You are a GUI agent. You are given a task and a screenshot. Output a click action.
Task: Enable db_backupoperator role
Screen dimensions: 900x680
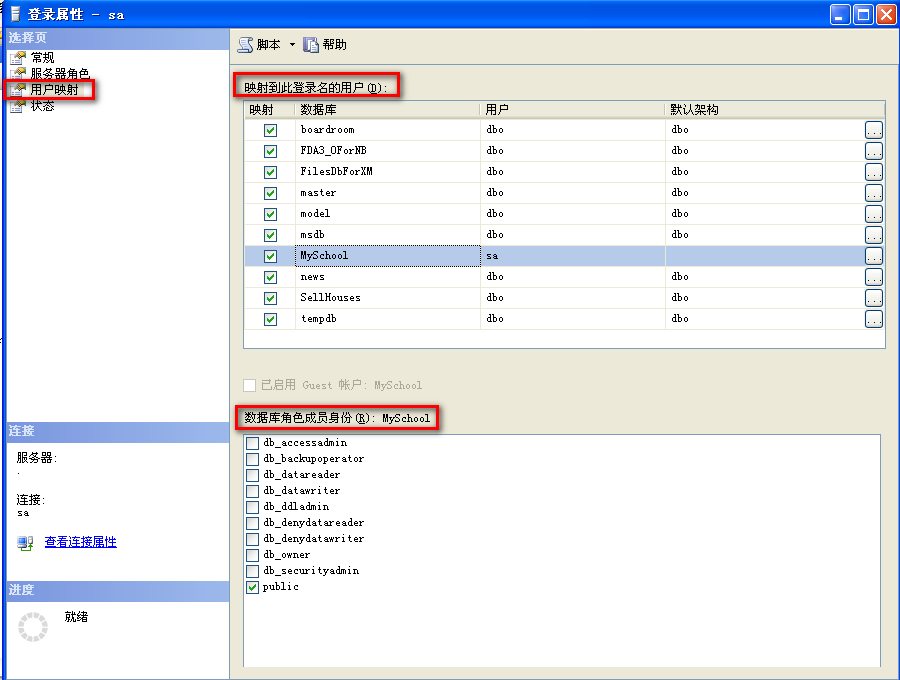[x=252, y=459]
